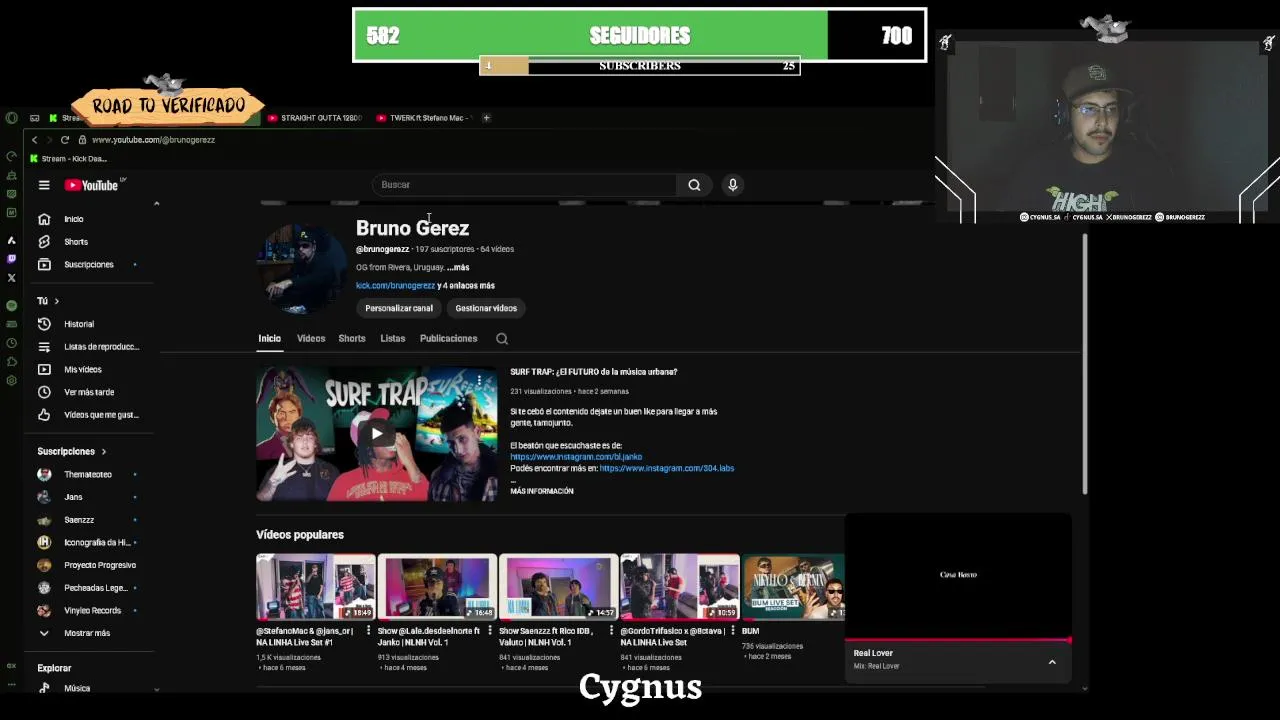Seek on miniplayer red progress bar
Viewport: 1280px width, 720px height.
[x=958, y=640]
